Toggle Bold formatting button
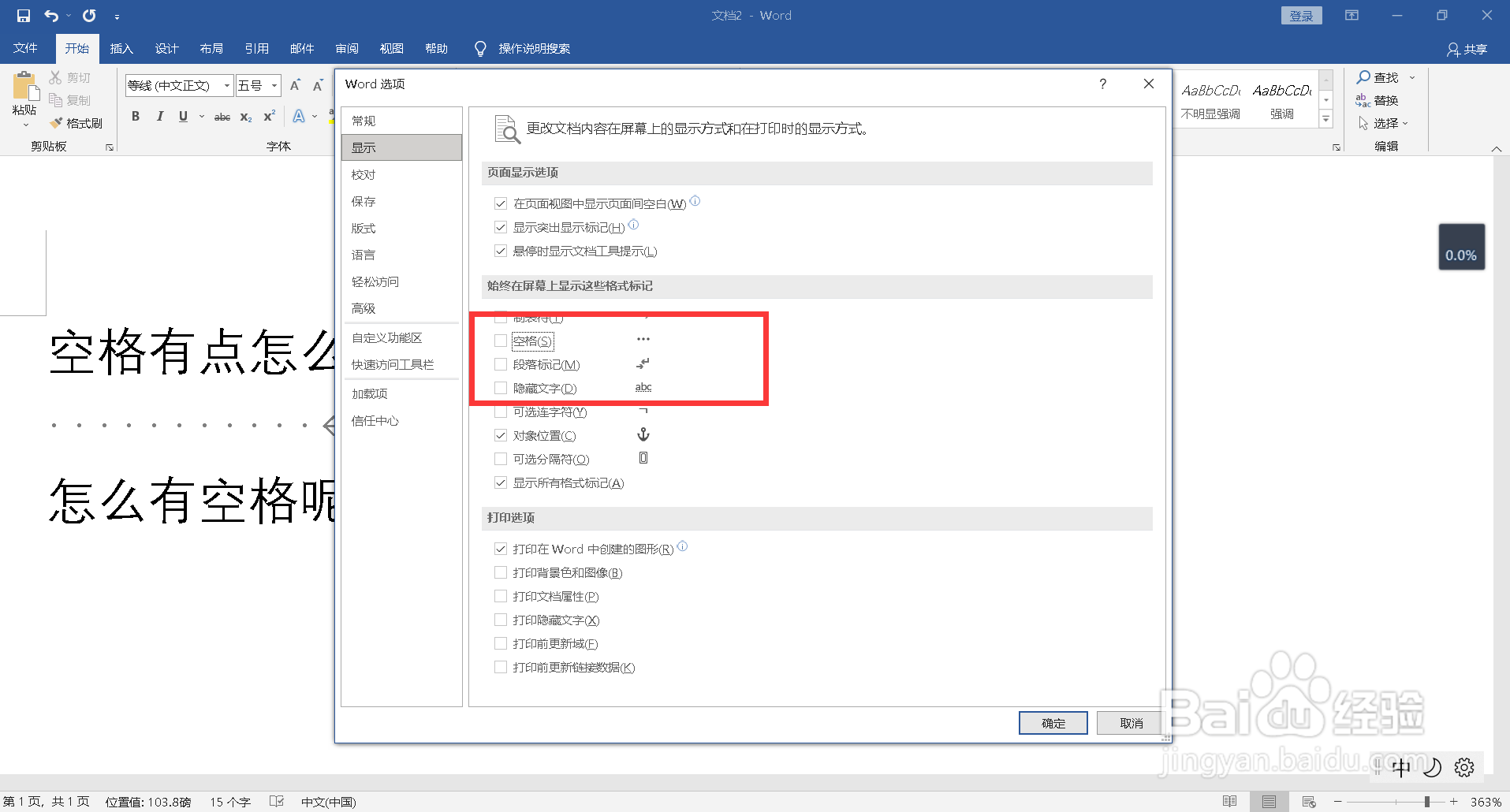The height and width of the screenshot is (812, 1510). [x=136, y=116]
